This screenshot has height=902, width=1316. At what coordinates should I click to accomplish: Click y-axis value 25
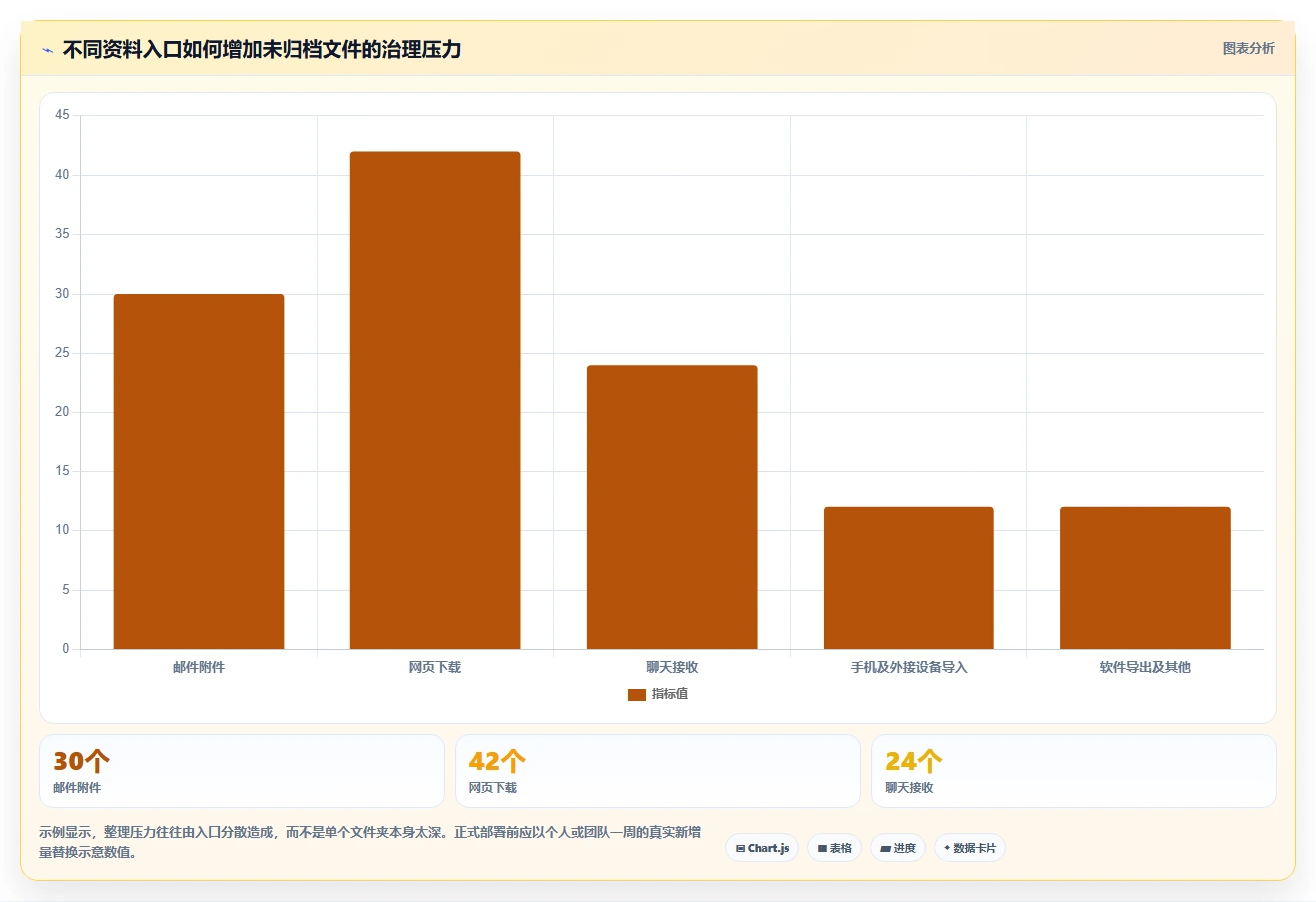click(x=62, y=353)
